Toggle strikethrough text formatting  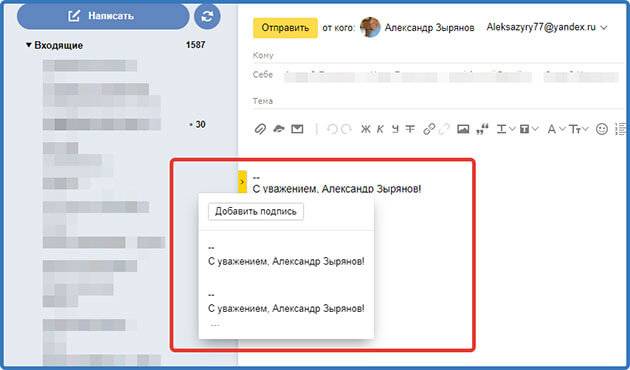410,129
